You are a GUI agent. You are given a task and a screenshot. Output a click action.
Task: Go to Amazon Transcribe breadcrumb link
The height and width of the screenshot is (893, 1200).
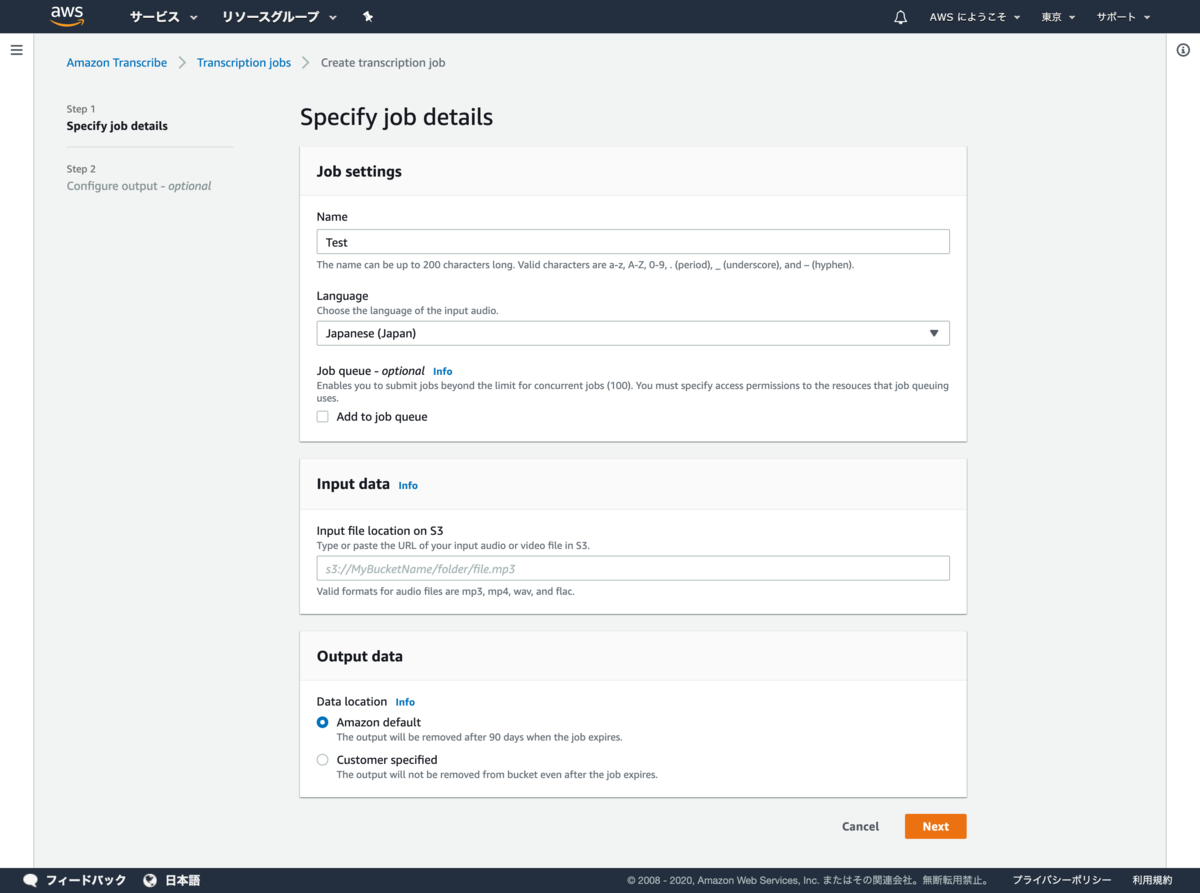coord(117,62)
